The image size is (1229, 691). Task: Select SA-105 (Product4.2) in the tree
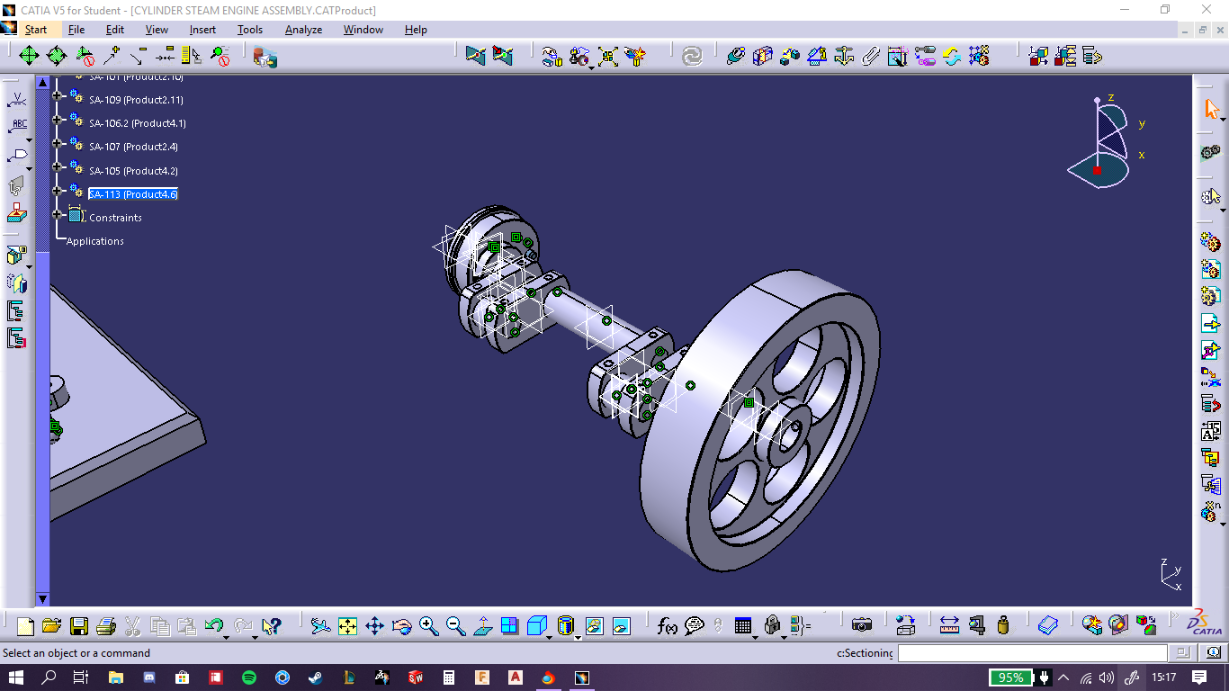(133, 171)
